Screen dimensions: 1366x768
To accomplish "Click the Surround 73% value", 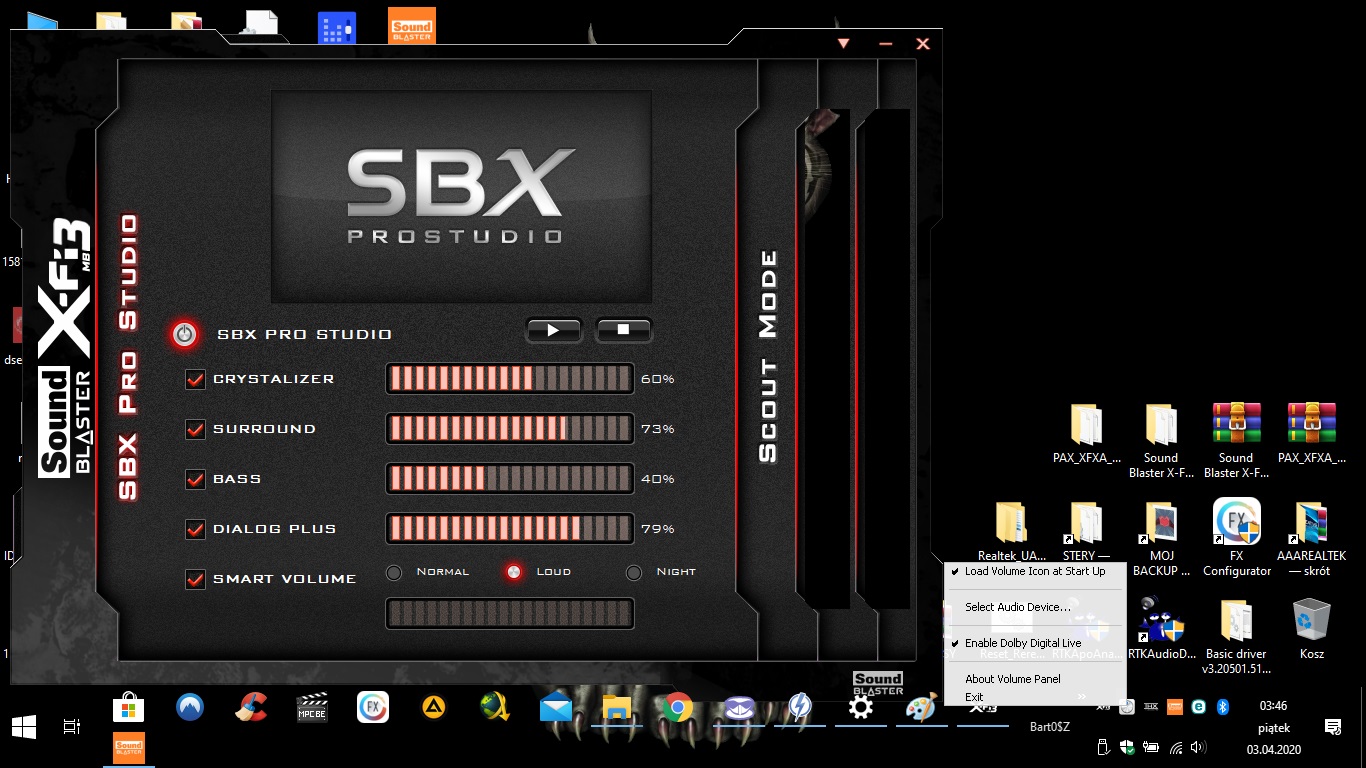I will pyautogui.click(x=658, y=429).
